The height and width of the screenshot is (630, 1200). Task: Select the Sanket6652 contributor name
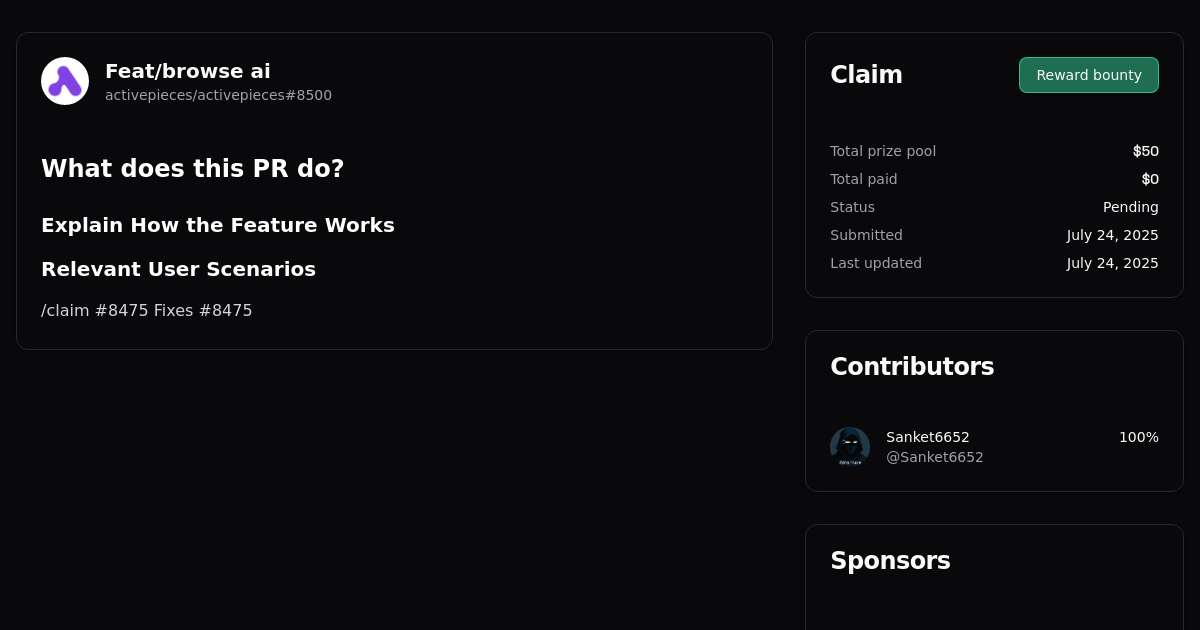click(x=928, y=437)
